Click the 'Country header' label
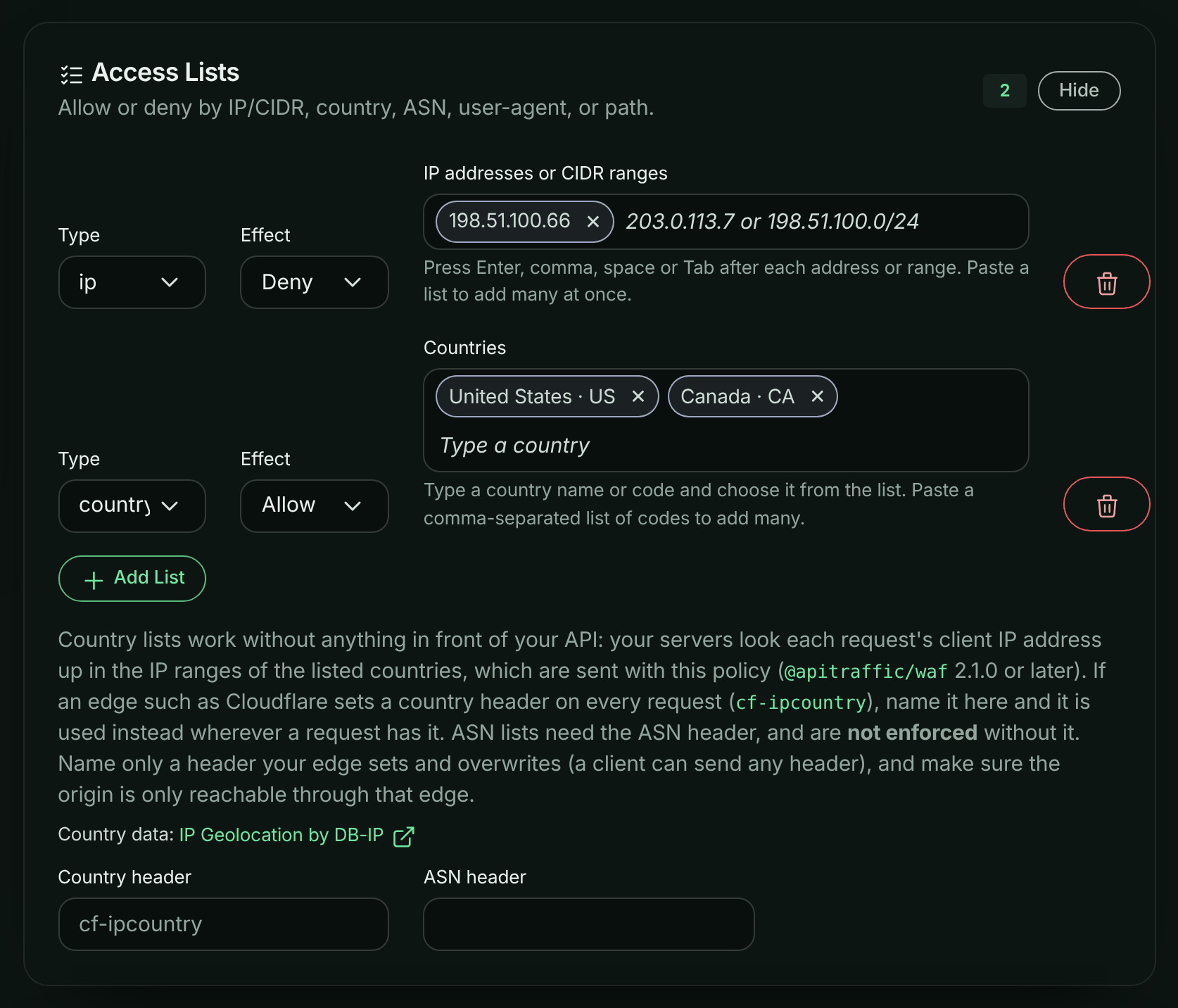 (125, 877)
